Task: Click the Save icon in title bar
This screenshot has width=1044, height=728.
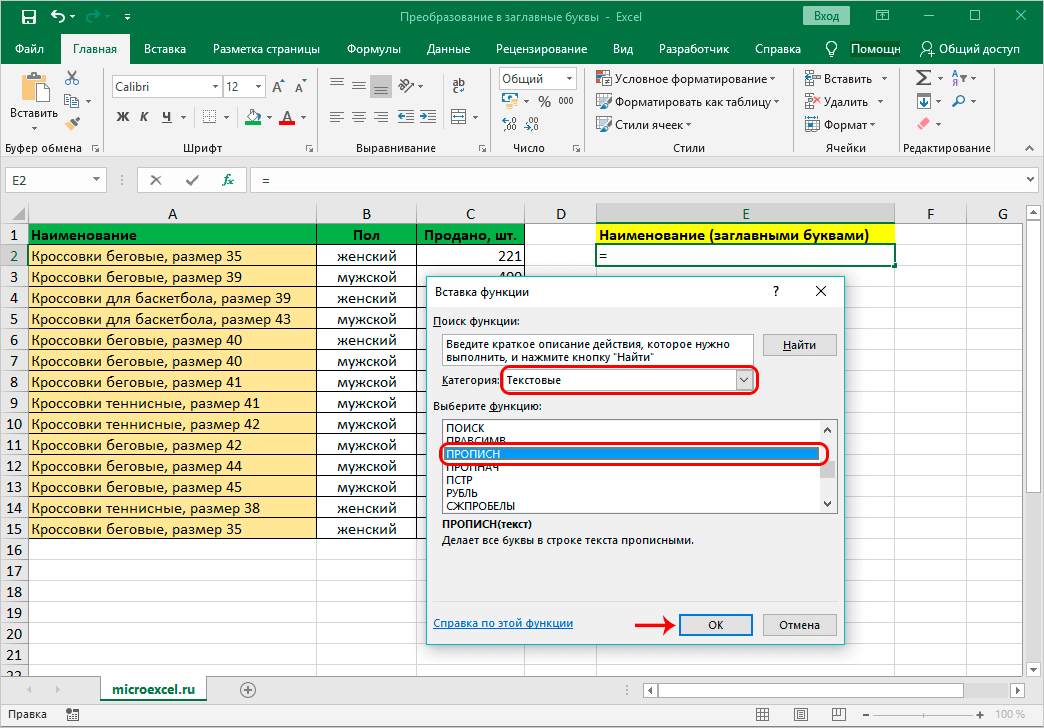Action: click(28, 17)
